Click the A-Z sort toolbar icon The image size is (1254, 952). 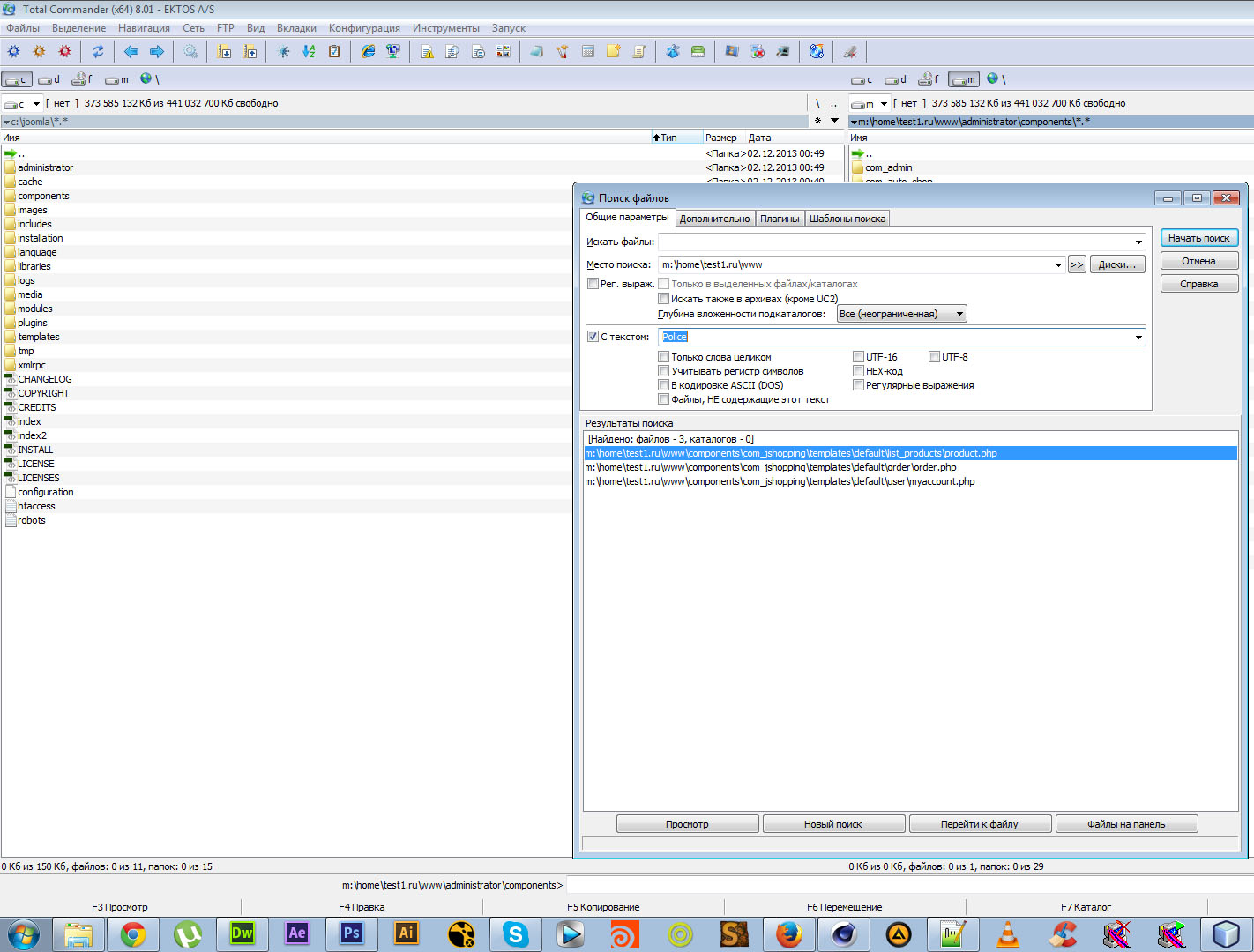309,52
